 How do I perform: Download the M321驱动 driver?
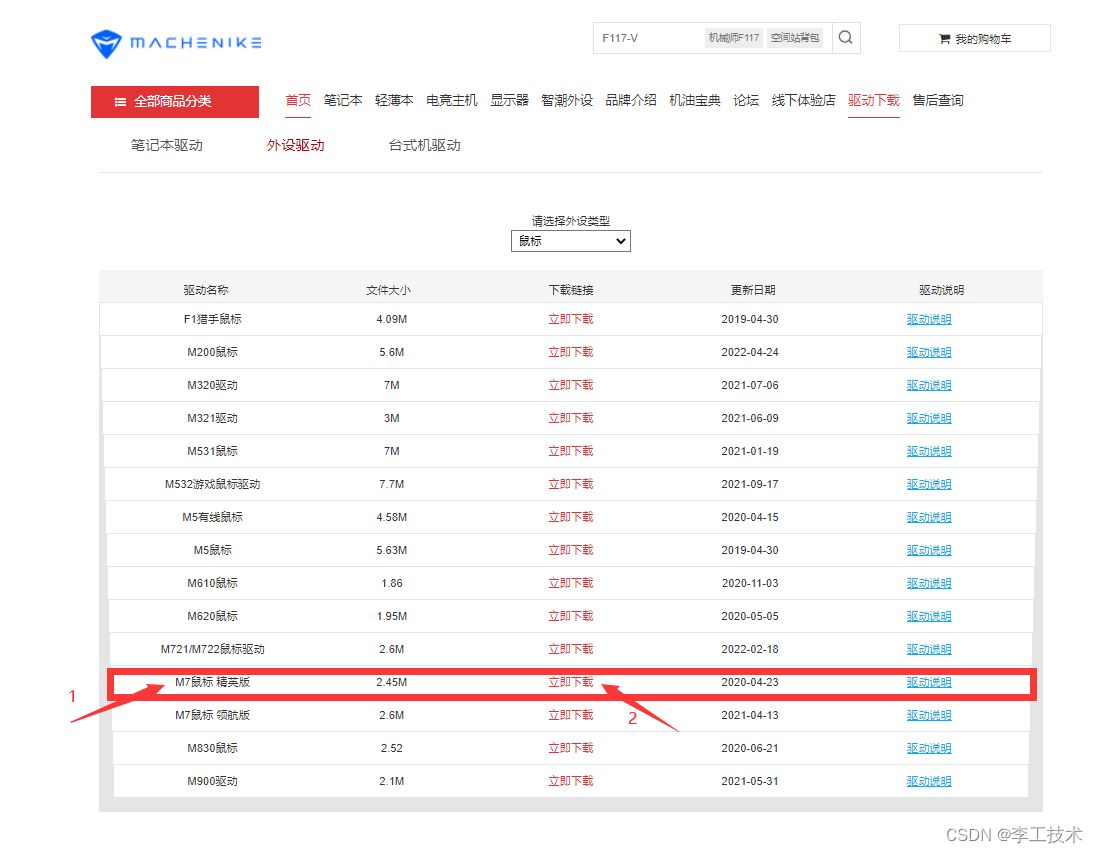[571, 417]
